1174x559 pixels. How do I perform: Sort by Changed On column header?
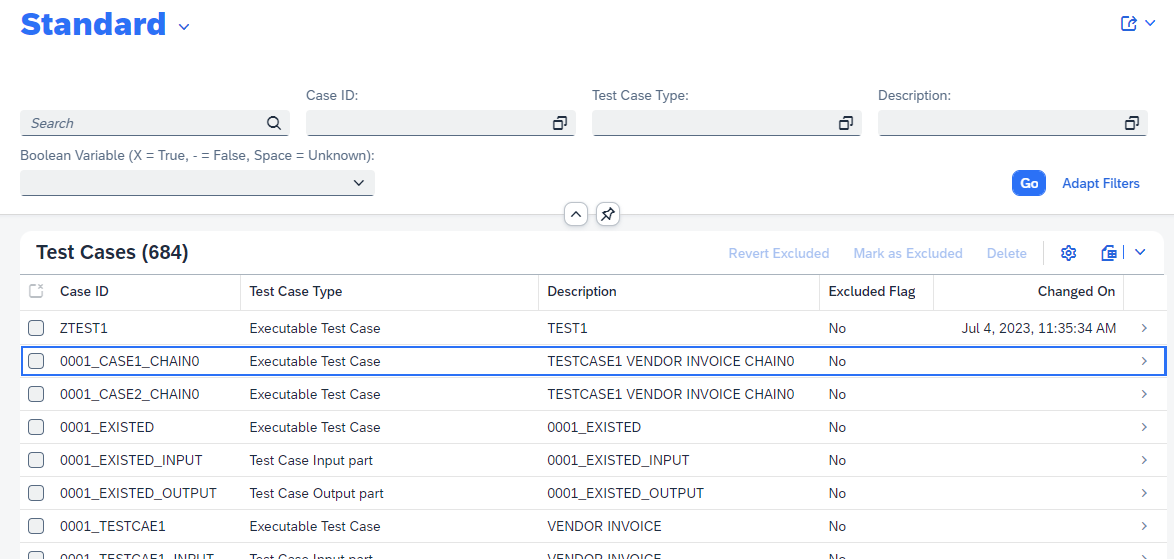[x=1076, y=292]
